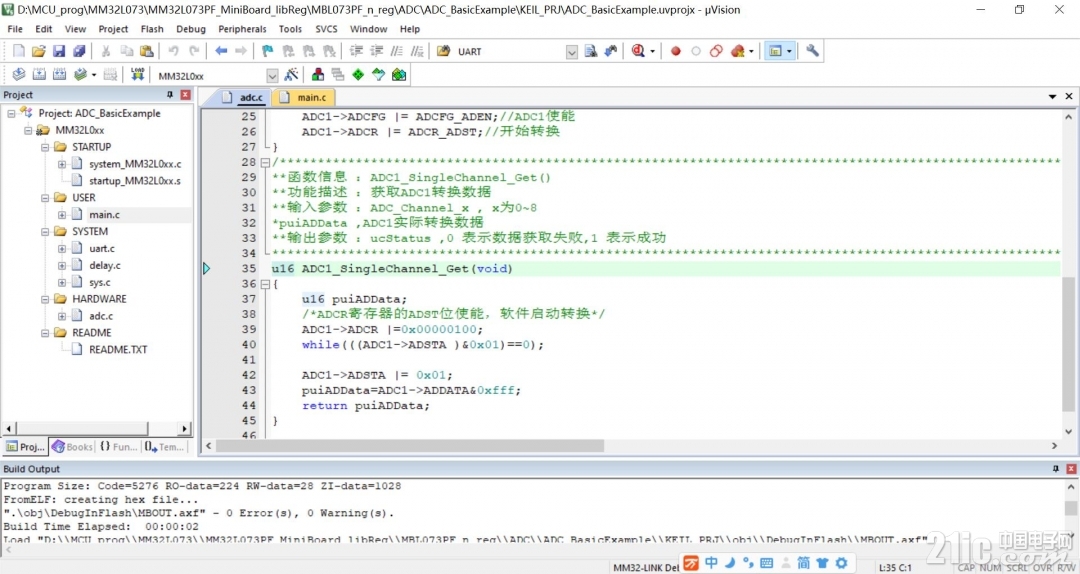The image size is (1080, 574).
Task: Open a file with the folder icon
Action: (39, 51)
